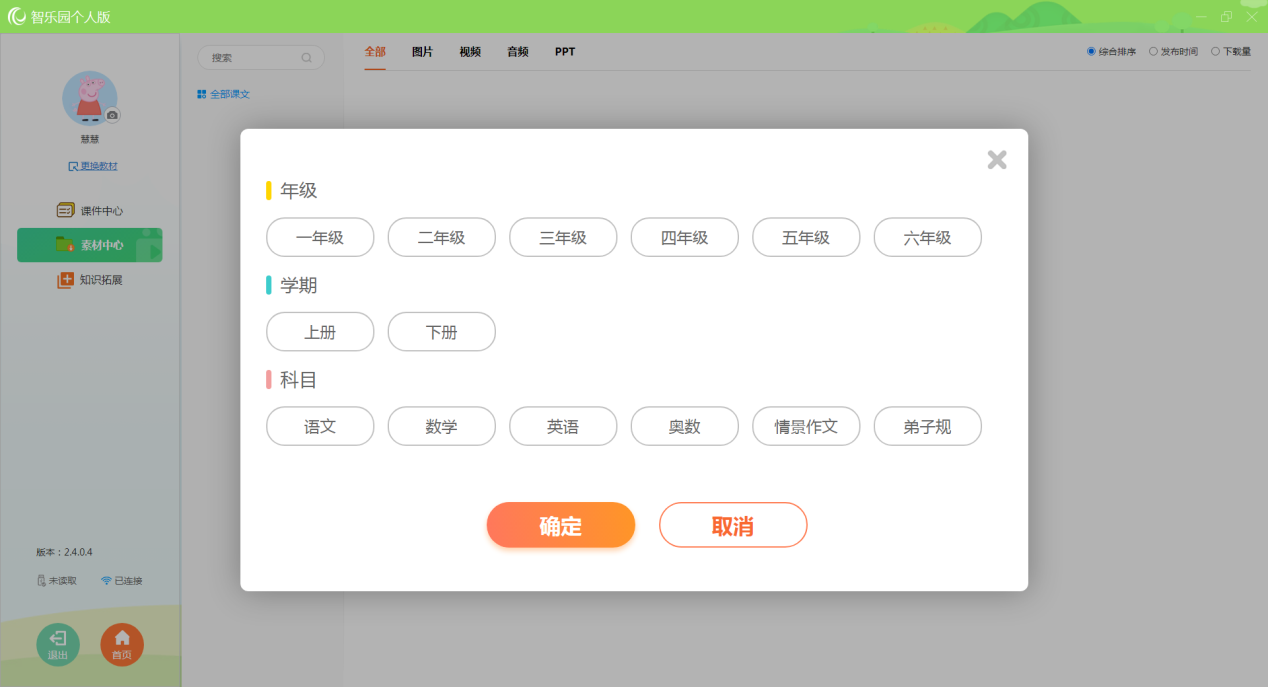The image size is (1268, 687).
Task: Pick 情景作文 subject
Action: click(806, 426)
